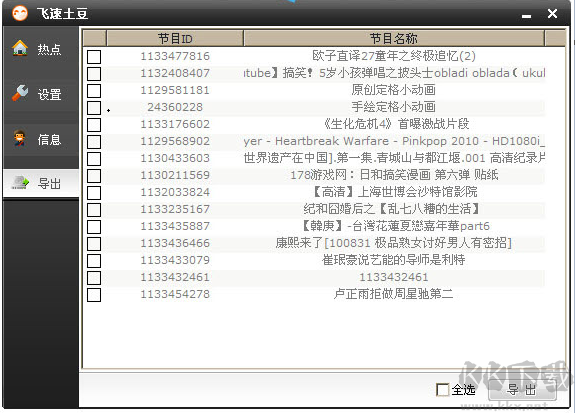Close the 飞速土豆 window
The height and width of the screenshot is (413, 575).
click(x=552, y=14)
